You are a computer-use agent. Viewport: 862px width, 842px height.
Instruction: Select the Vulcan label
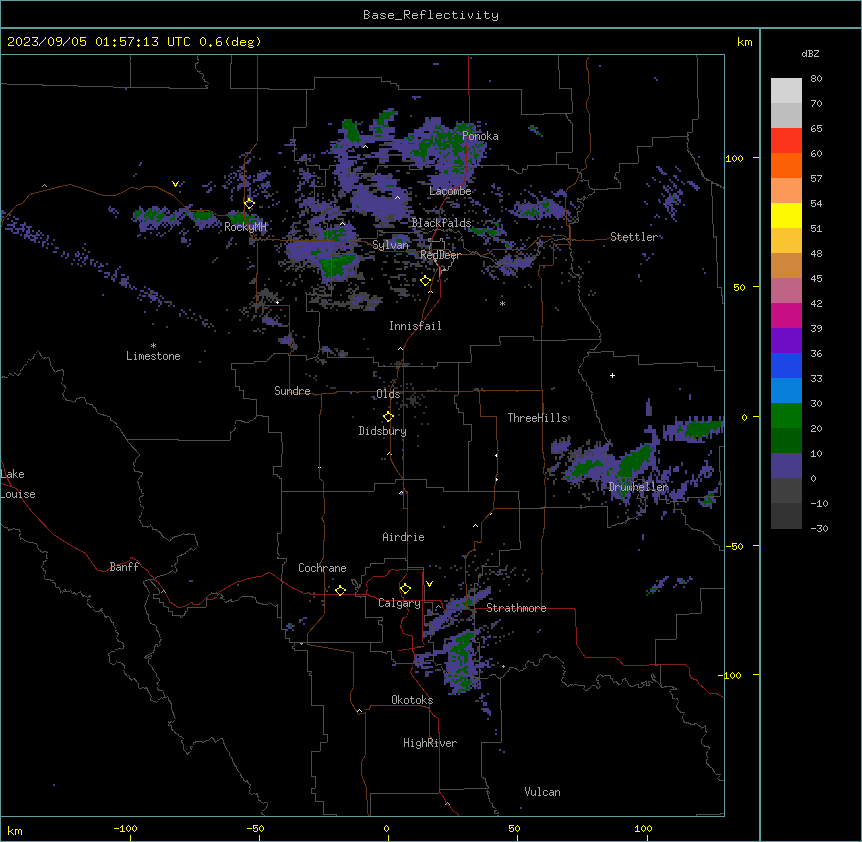click(x=542, y=792)
